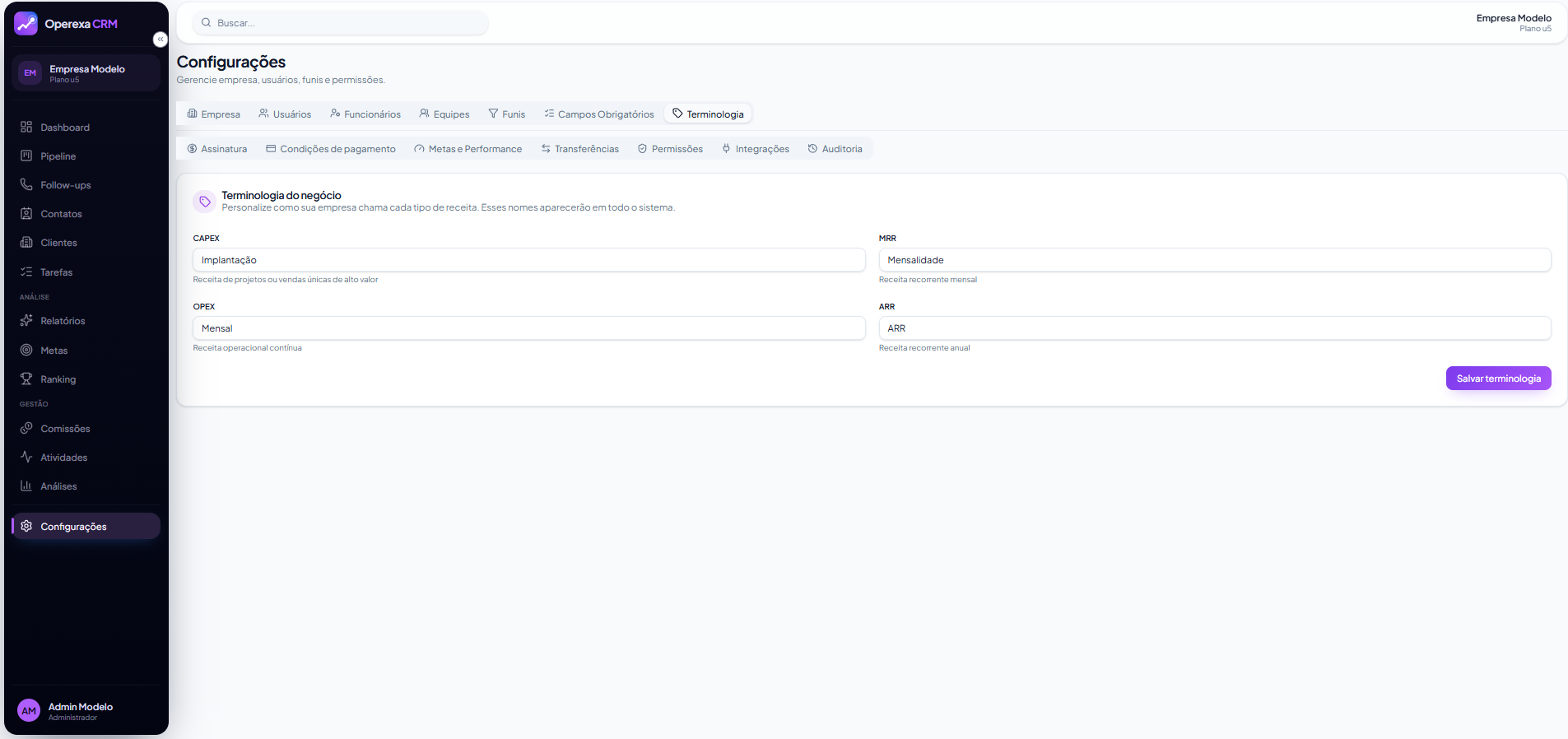1568x739 pixels.
Task: Click the Operexa CRM logo icon
Action: click(26, 23)
